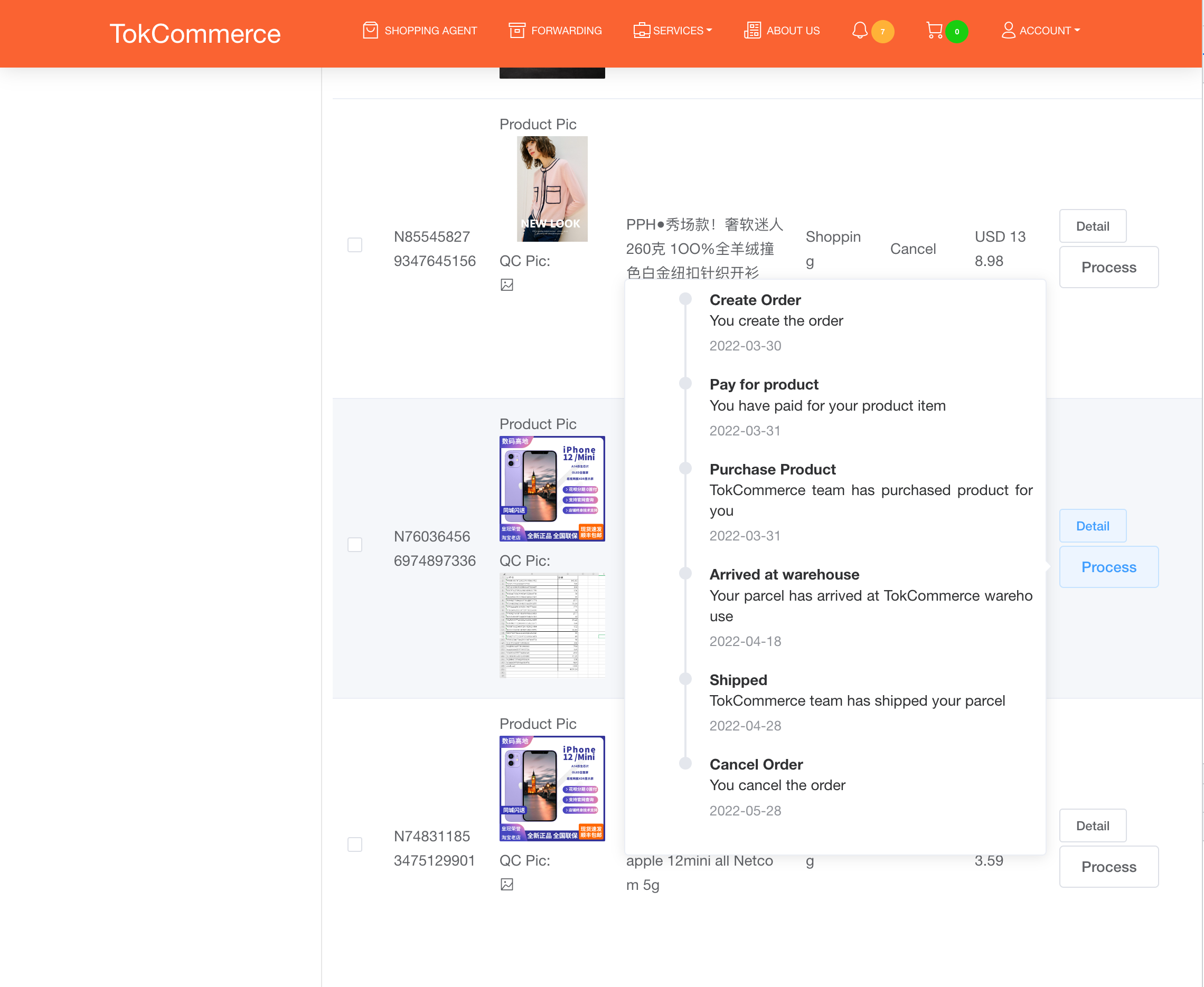Click the Shopping Agent bag icon
Viewport: 1204px width, 987px height.
(x=370, y=30)
